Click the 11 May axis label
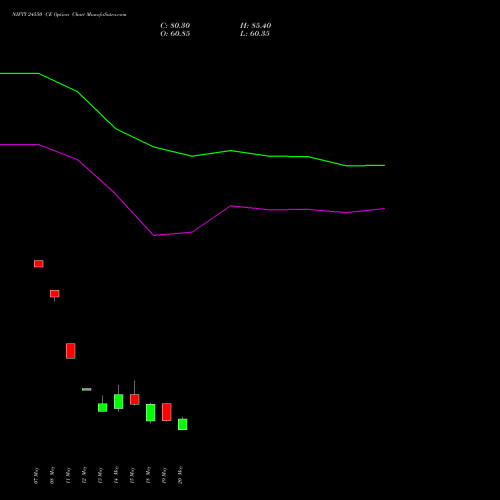Screen dimensions: 500x500 (68, 475)
